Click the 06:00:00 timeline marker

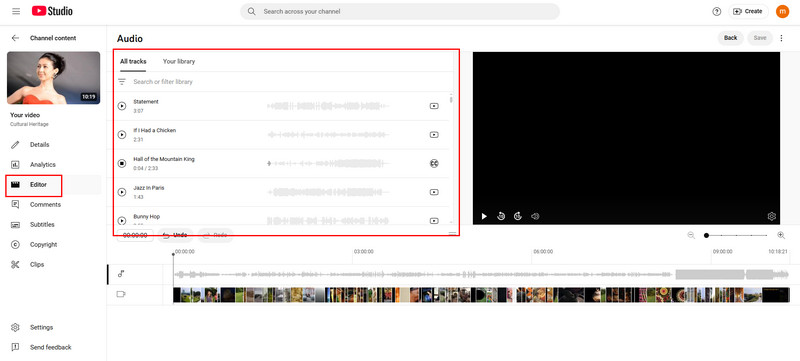(x=543, y=251)
